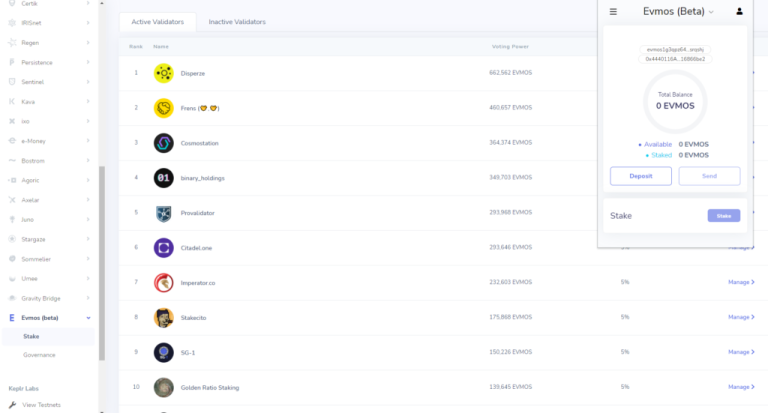Switch to the Active Validators tab
768x413 pixels.
[157, 22]
